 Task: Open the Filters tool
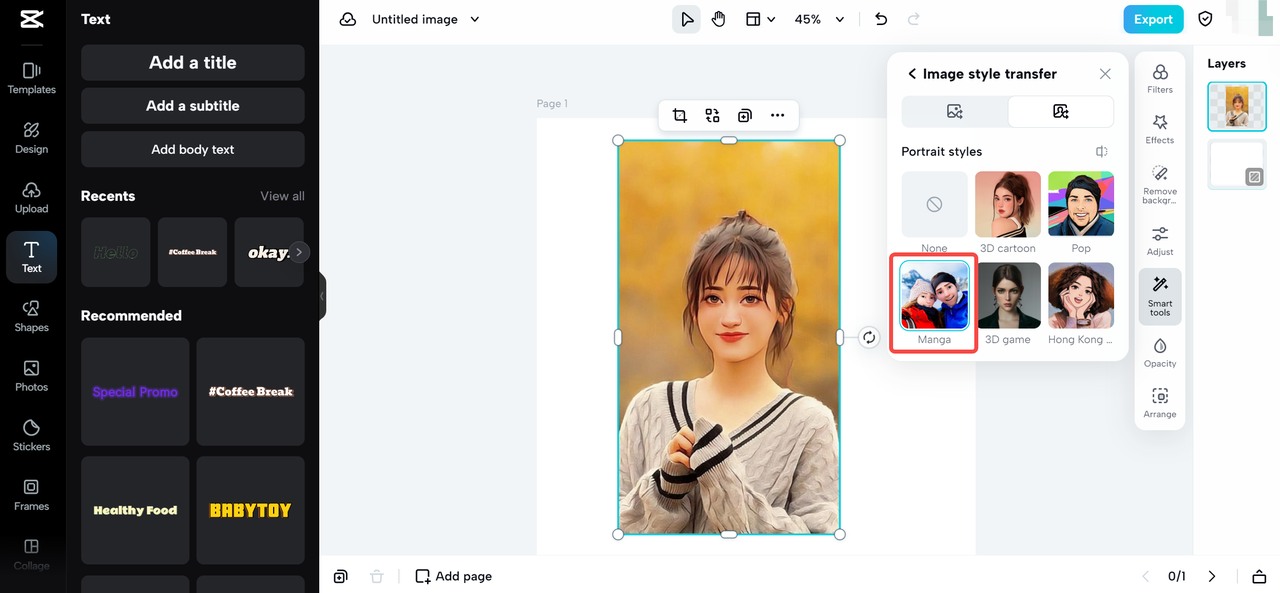[1160, 79]
